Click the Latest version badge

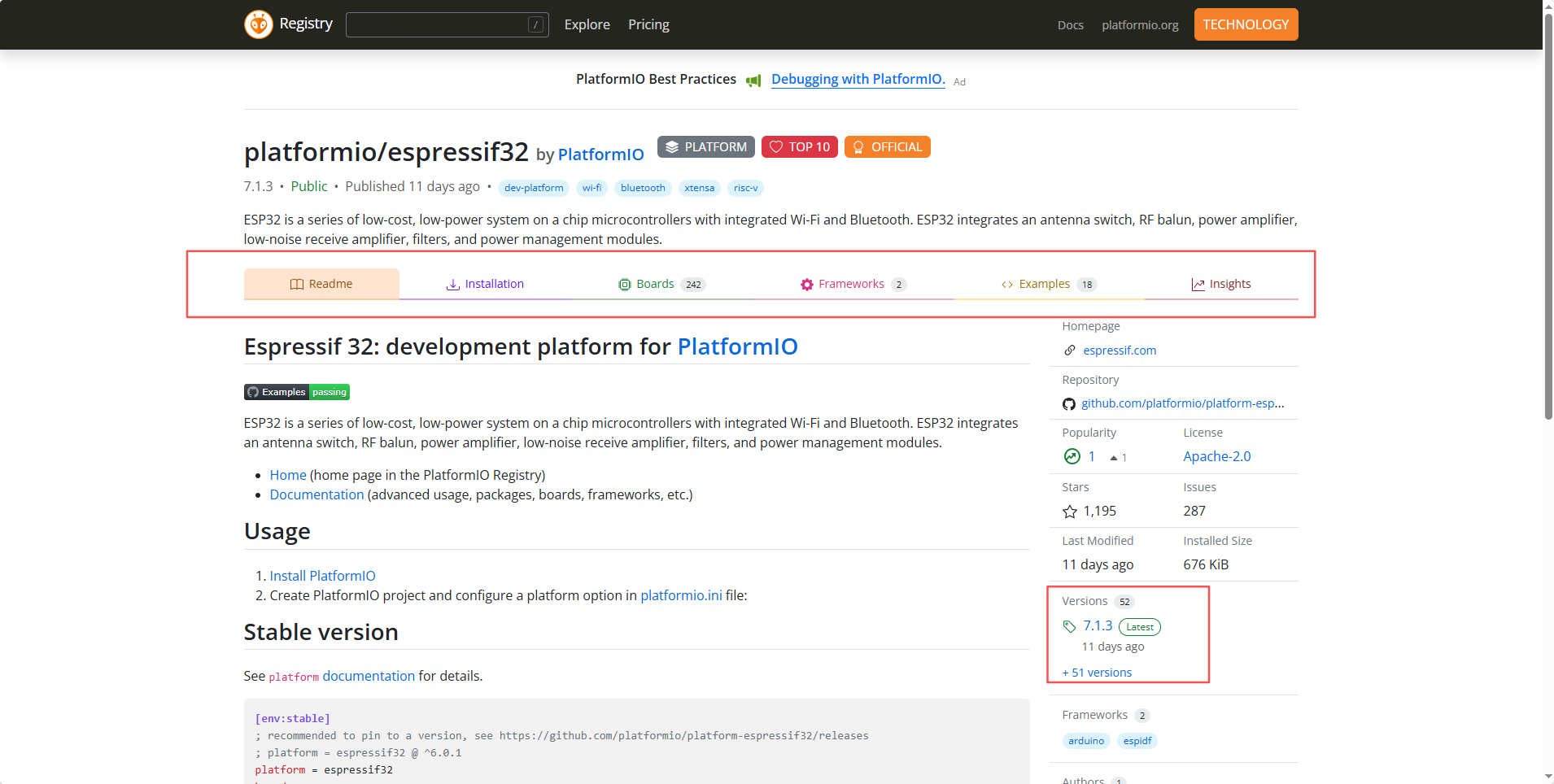[1140, 627]
